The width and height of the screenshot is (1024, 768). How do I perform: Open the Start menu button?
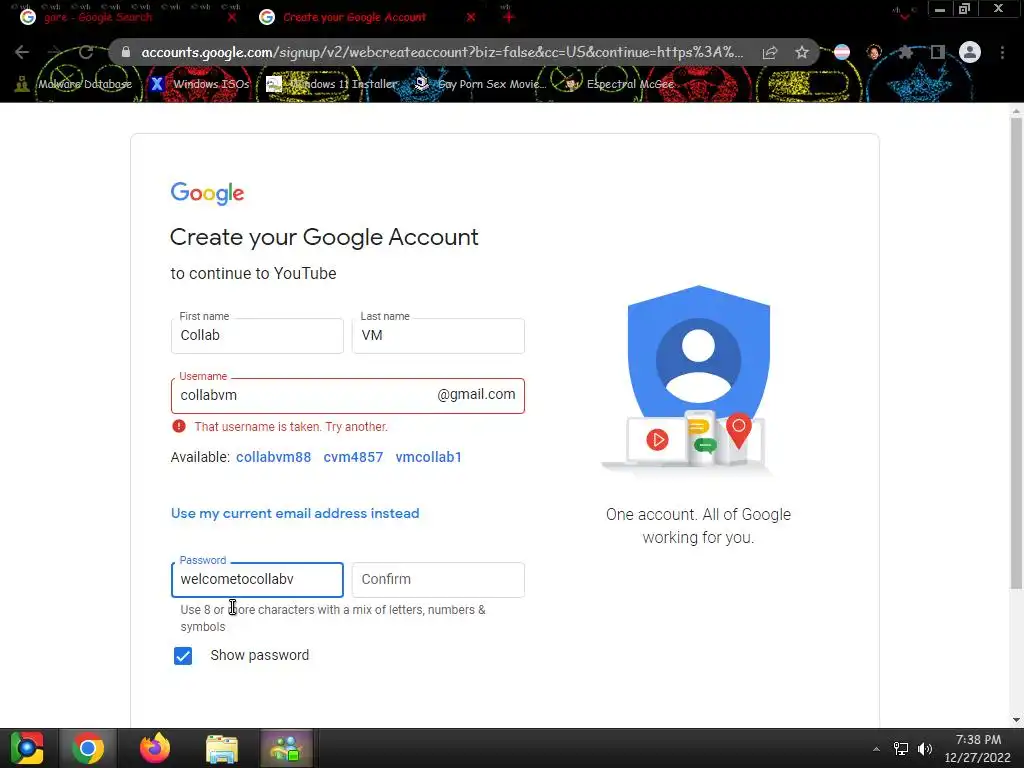tap(27, 748)
